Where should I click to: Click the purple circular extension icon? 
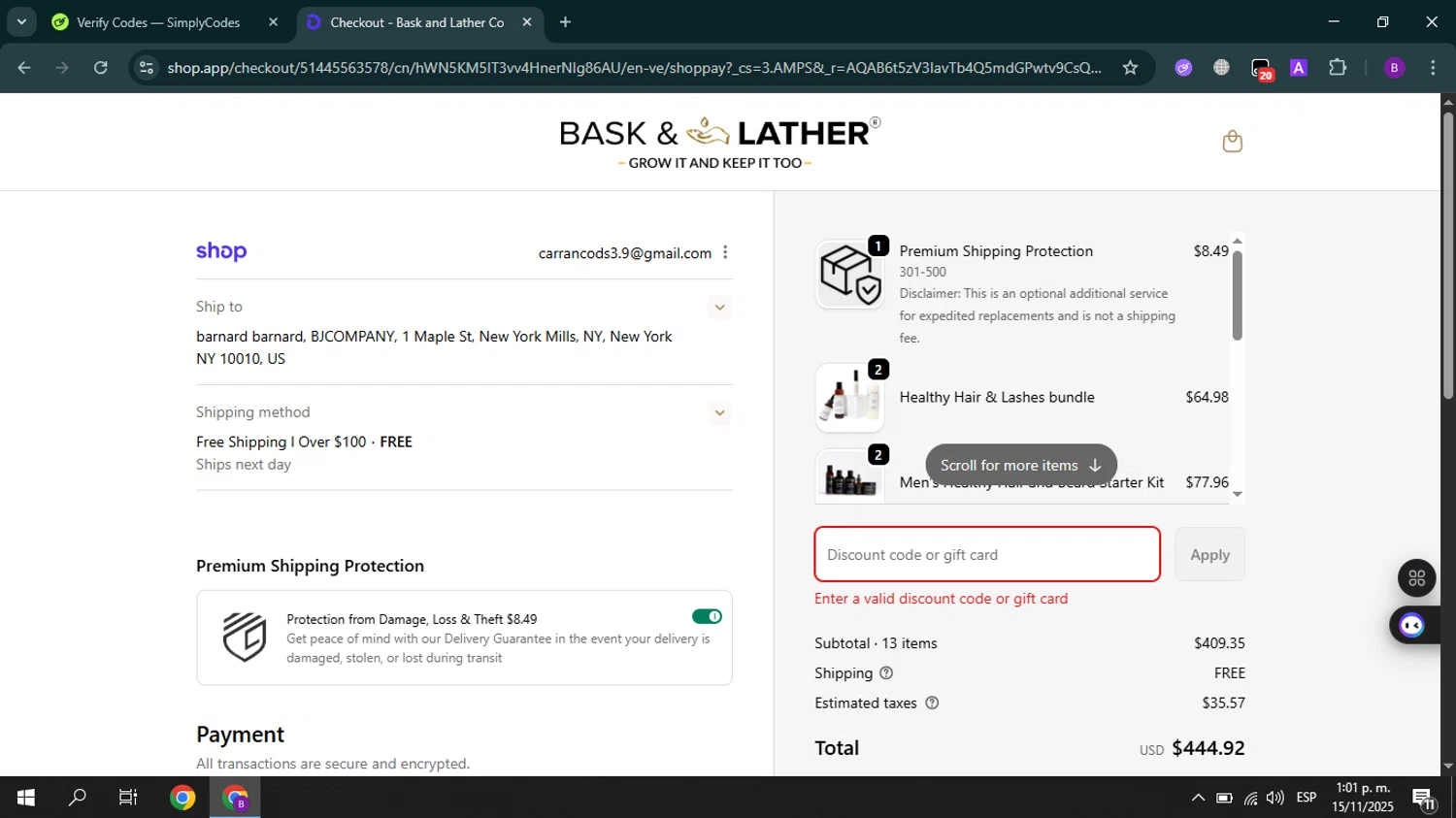coord(1183,67)
